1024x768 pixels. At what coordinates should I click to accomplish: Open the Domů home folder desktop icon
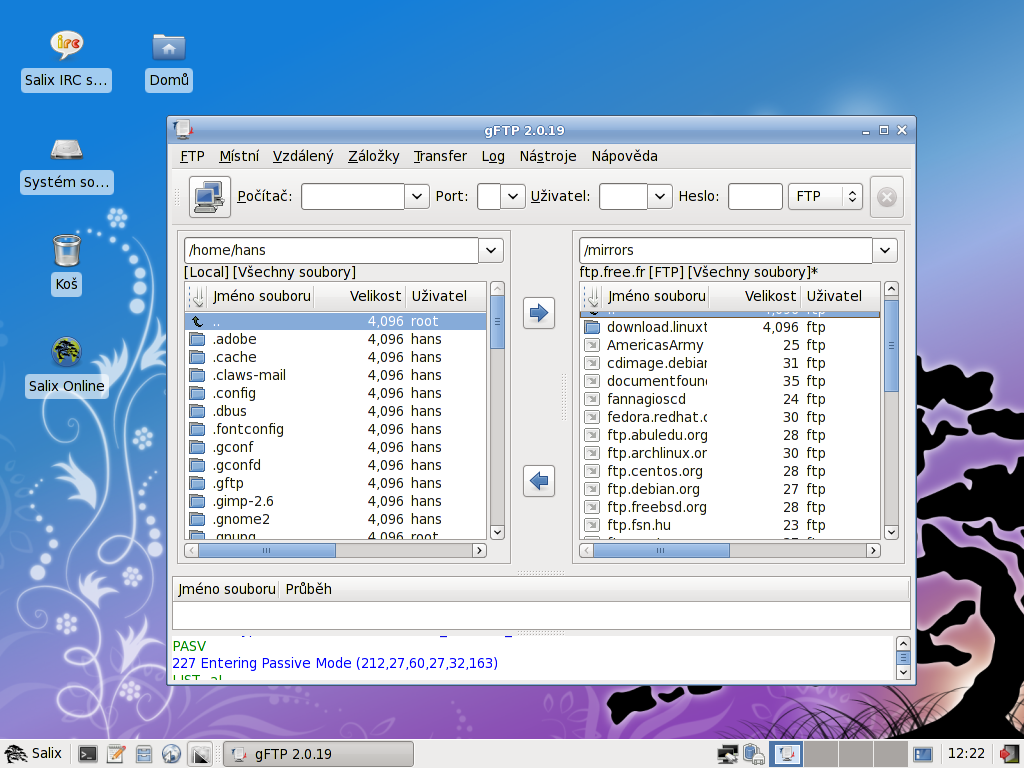click(x=168, y=61)
